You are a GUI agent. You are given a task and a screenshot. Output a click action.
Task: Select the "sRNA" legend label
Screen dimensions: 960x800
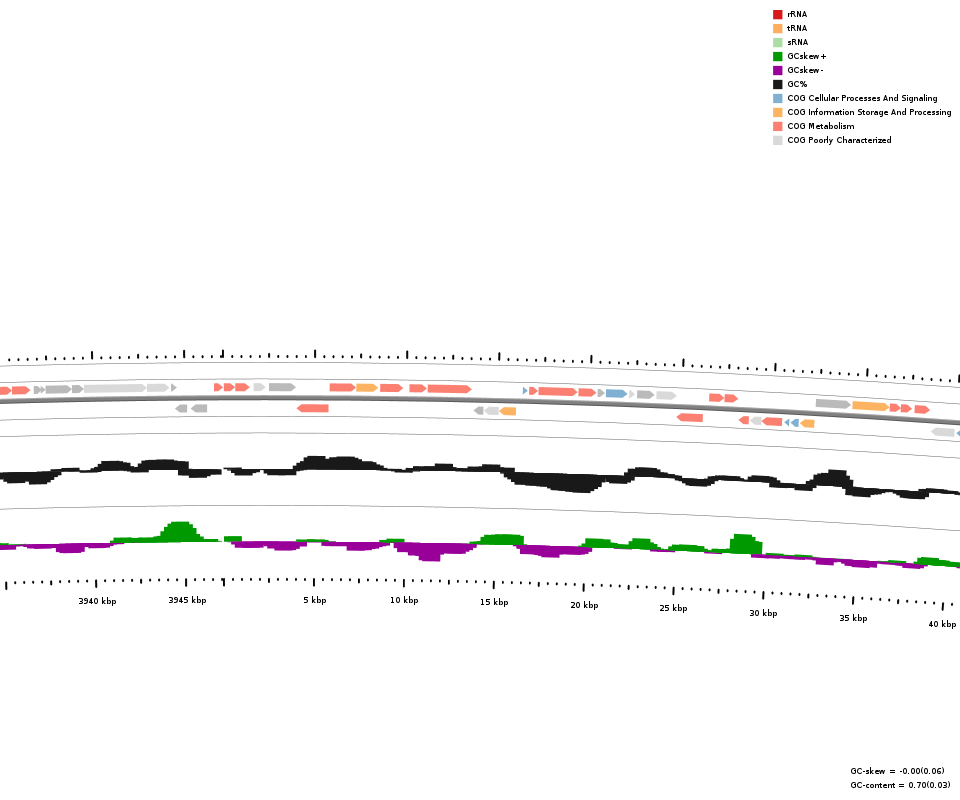[x=798, y=42]
